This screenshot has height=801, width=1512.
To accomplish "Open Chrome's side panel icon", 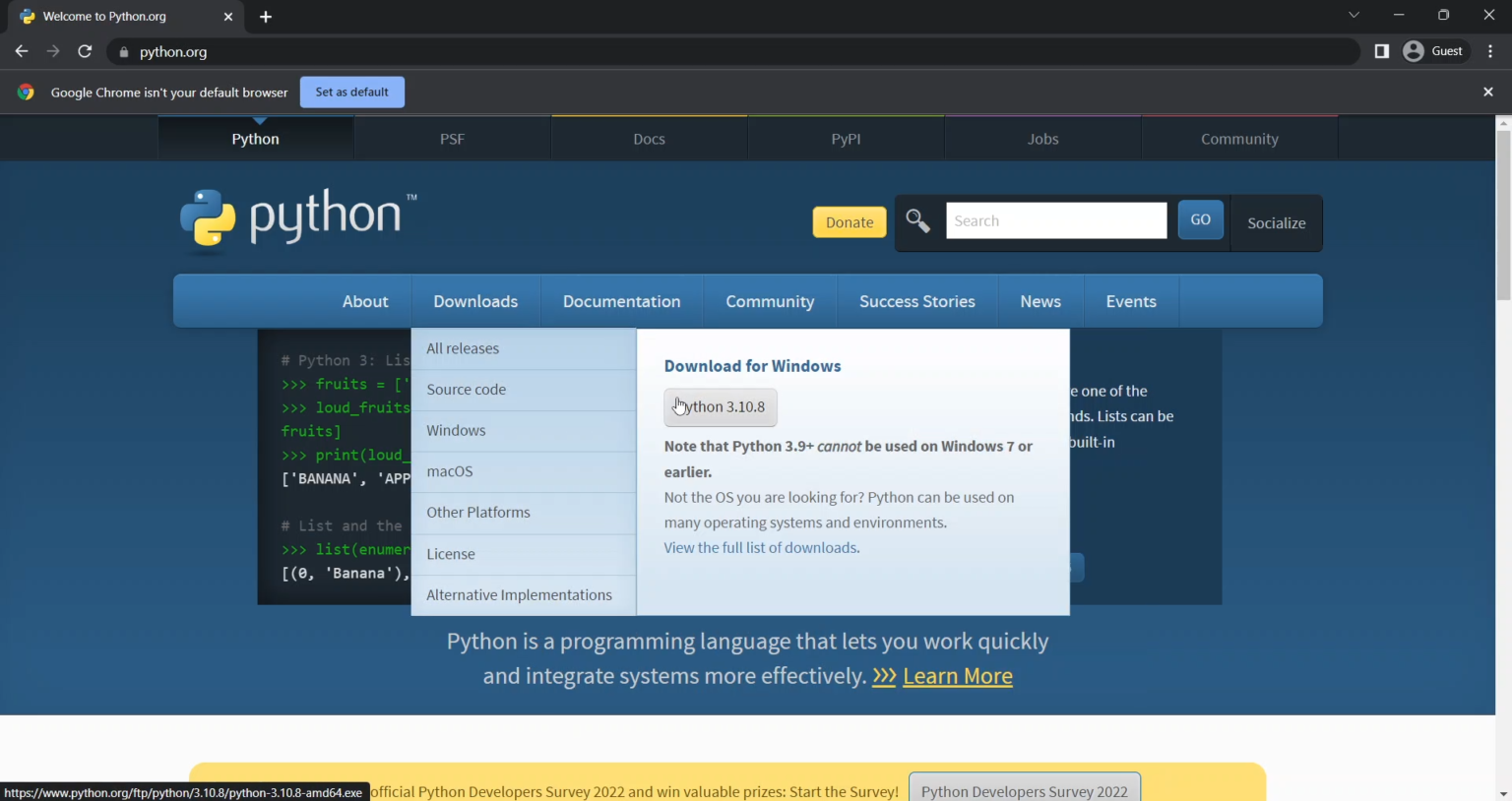I will point(1381,50).
